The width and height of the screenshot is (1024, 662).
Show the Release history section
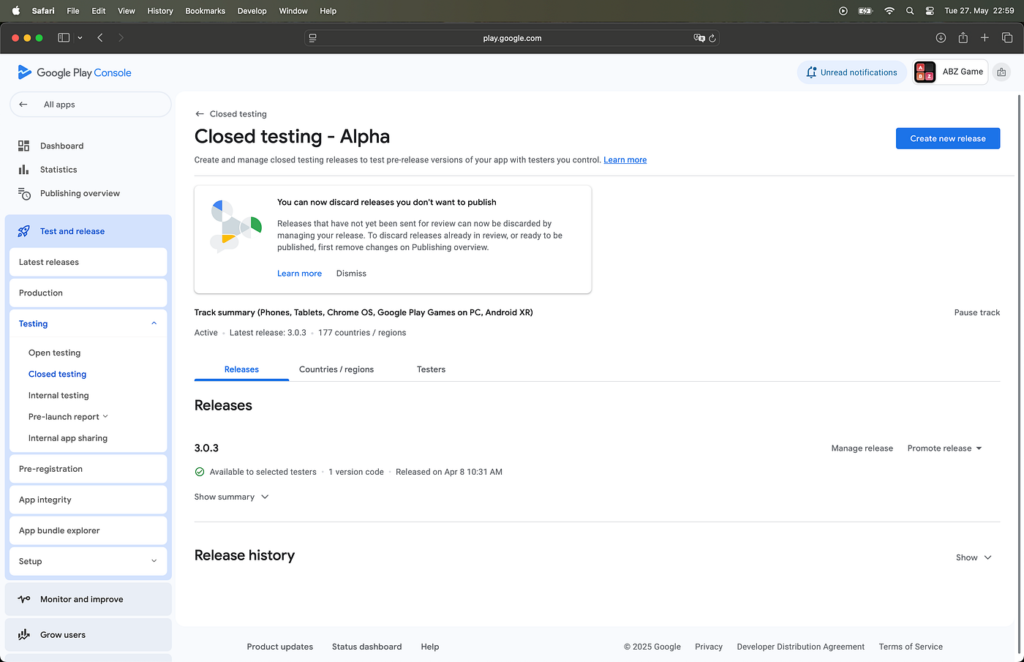tap(973, 558)
